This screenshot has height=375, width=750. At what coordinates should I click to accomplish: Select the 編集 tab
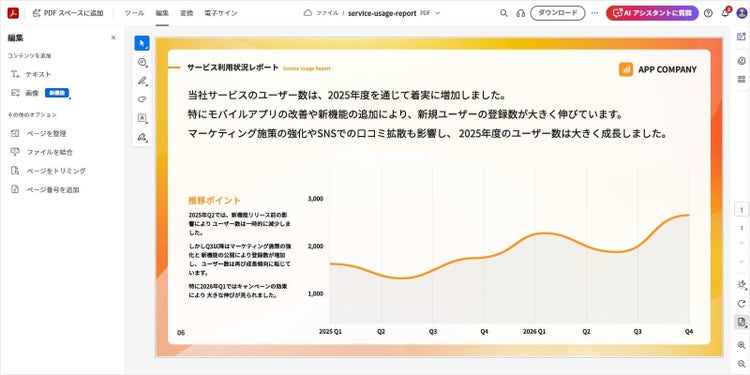[x=162, y=13]
